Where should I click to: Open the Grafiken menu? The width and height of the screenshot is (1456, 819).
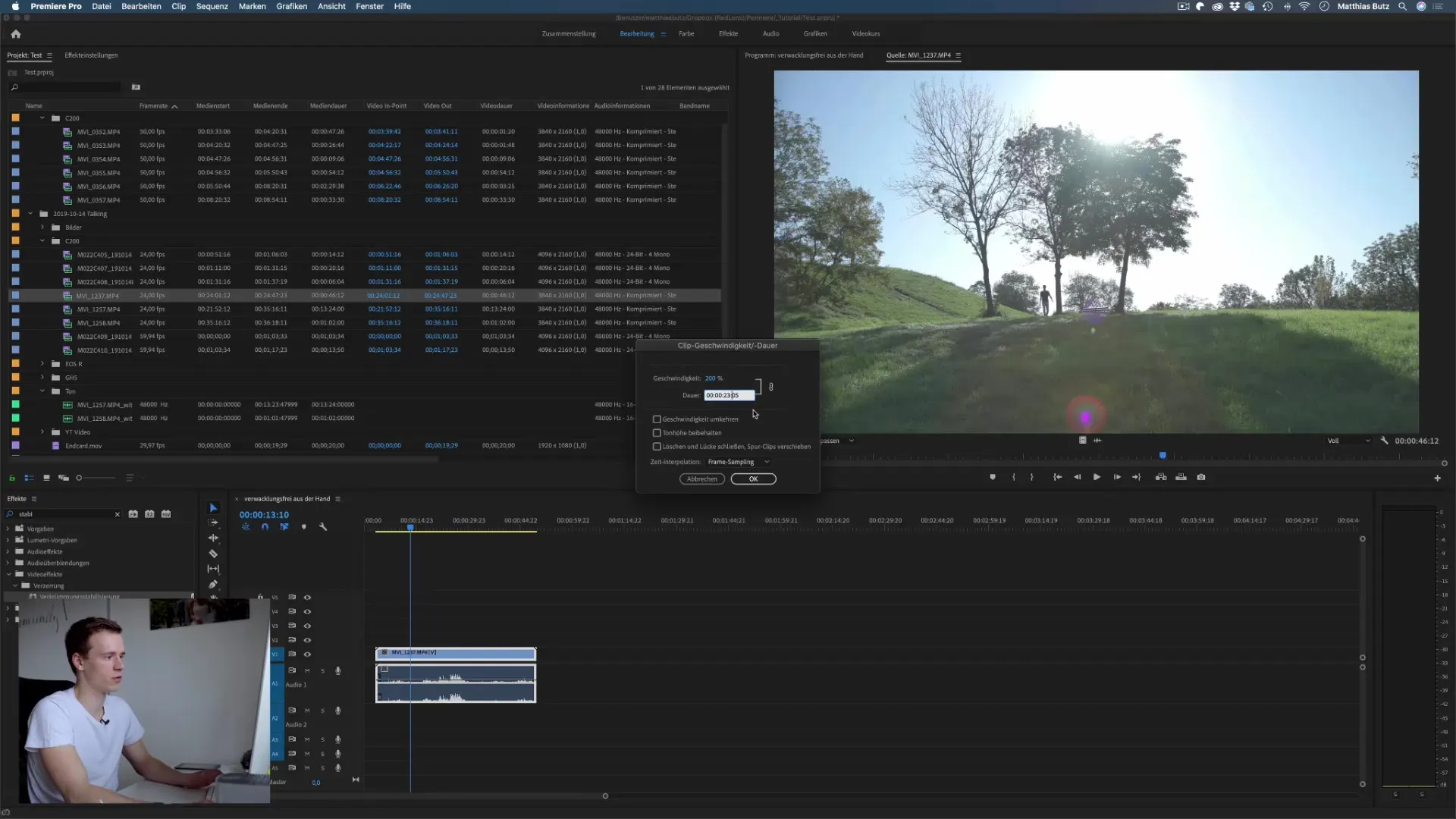pyautogui.click(x=292, y=6)
